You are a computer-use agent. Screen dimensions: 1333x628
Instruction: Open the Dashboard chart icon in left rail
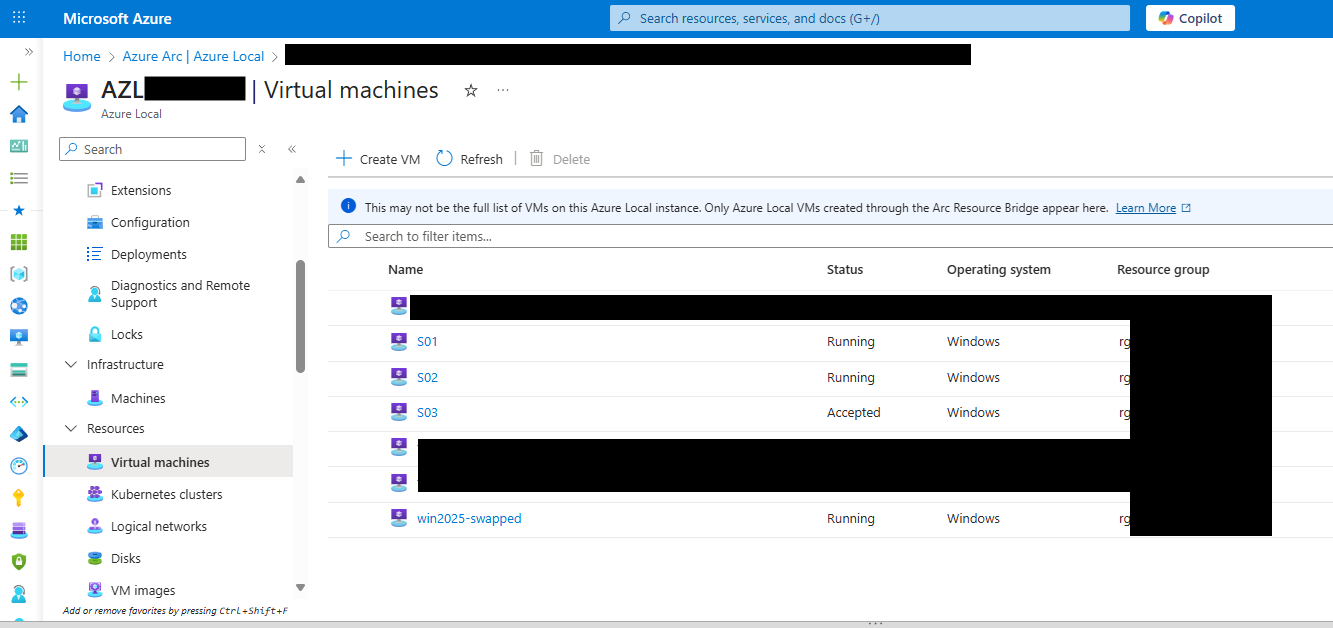tap(19, 146)
